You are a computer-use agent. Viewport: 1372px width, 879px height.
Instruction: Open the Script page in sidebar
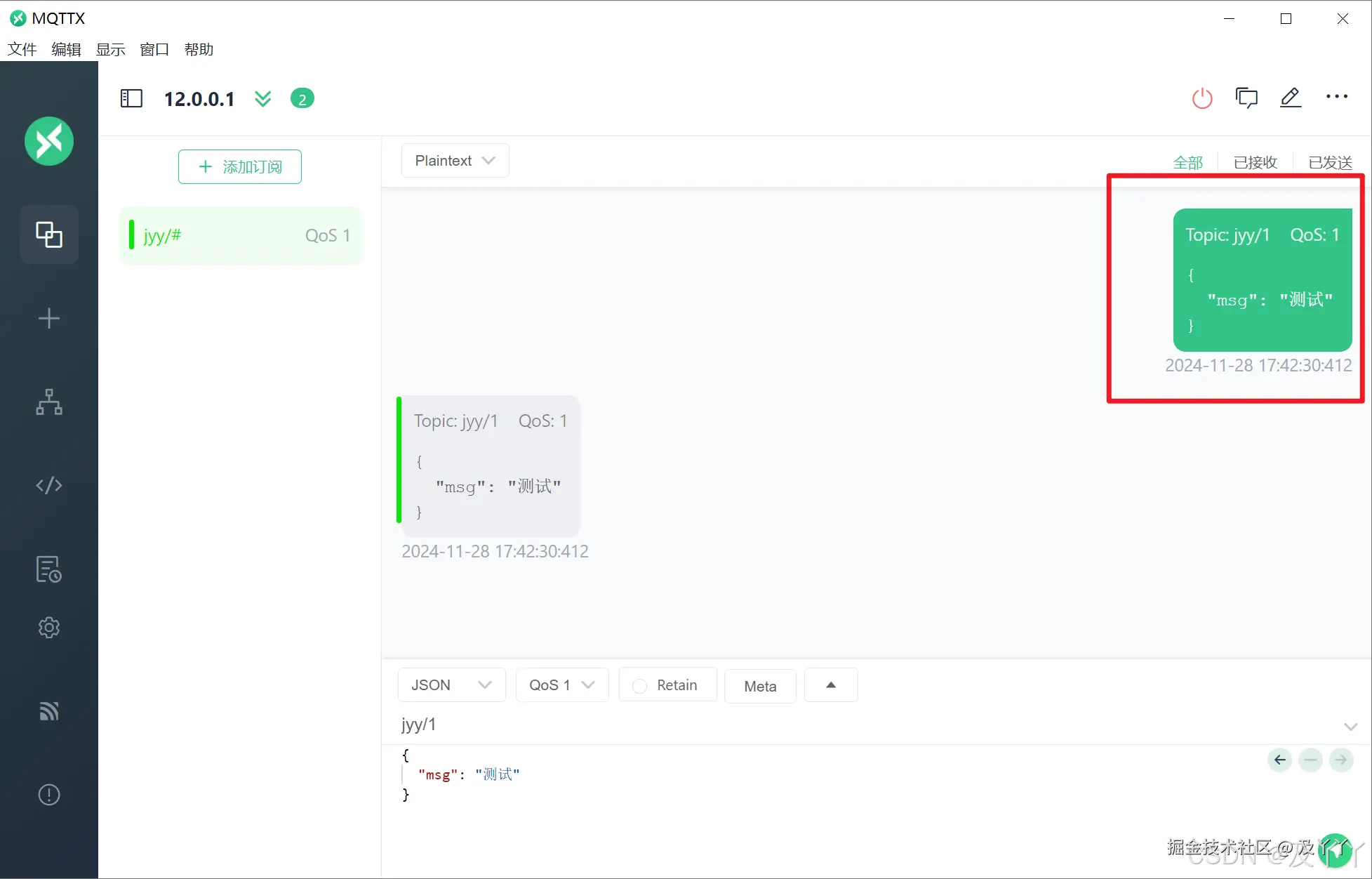point(49,485)
